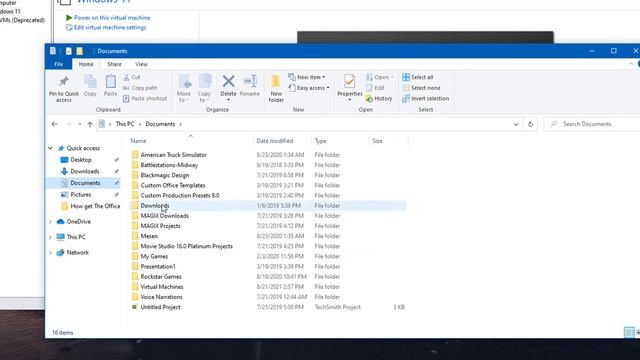Switch to the View ribbon tab
This screenshot has width=640, height=360.
click(141, 64)
